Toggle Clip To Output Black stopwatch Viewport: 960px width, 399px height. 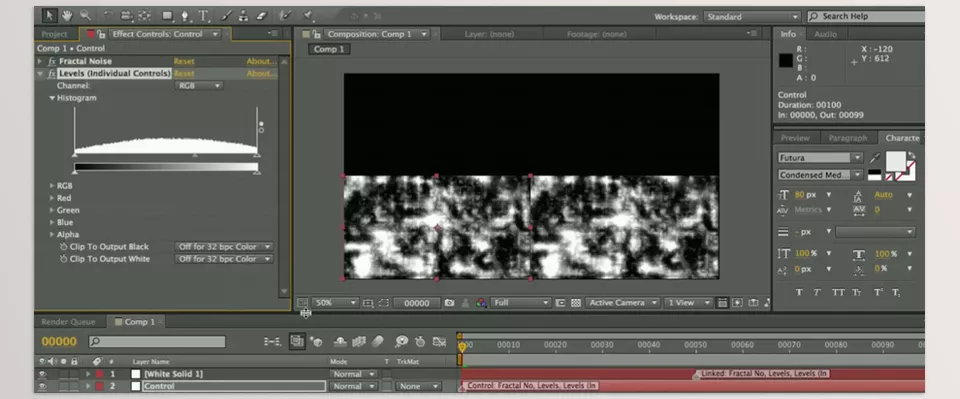tap(64, 247)
